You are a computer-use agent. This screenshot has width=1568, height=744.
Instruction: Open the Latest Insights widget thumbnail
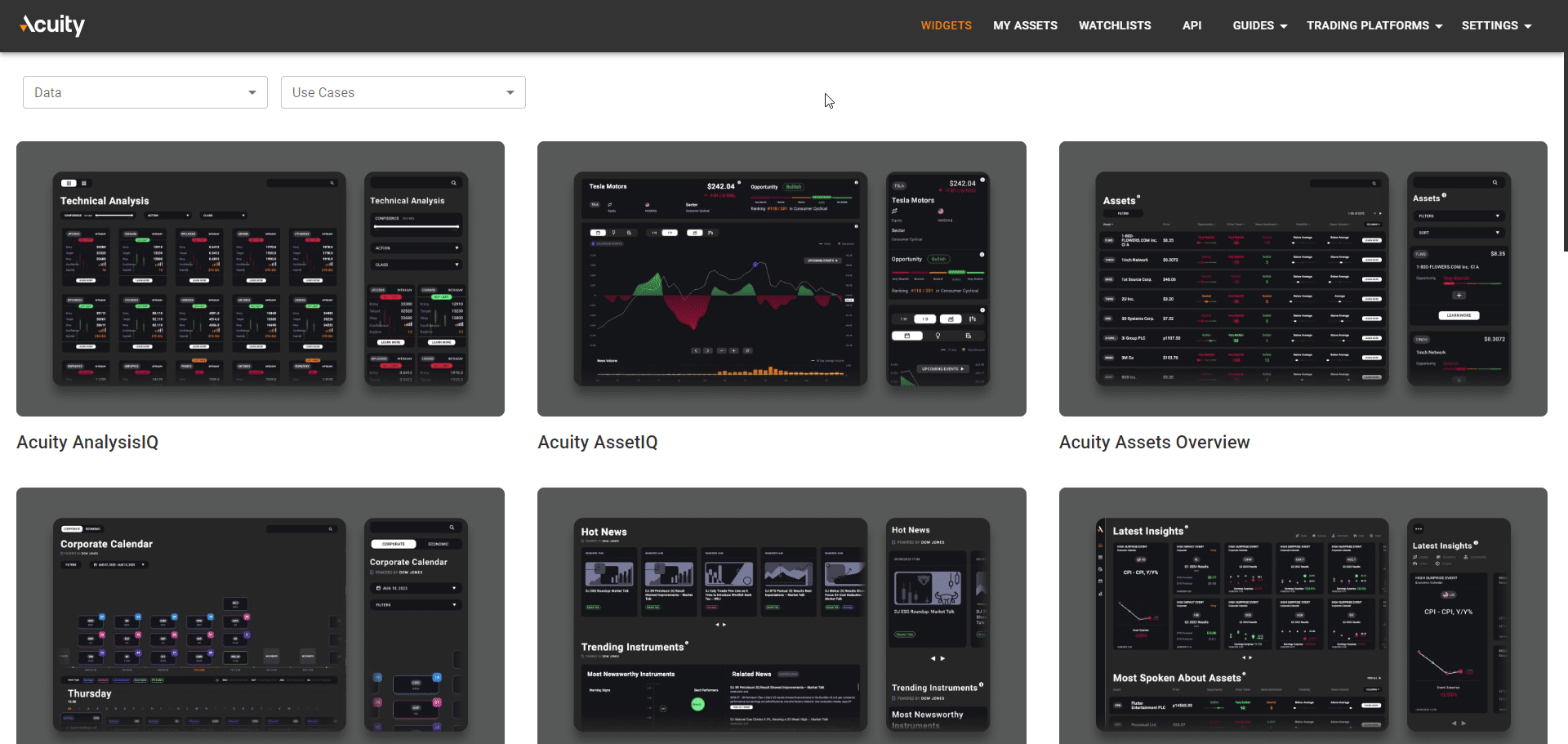click(x=1303, y=616)
